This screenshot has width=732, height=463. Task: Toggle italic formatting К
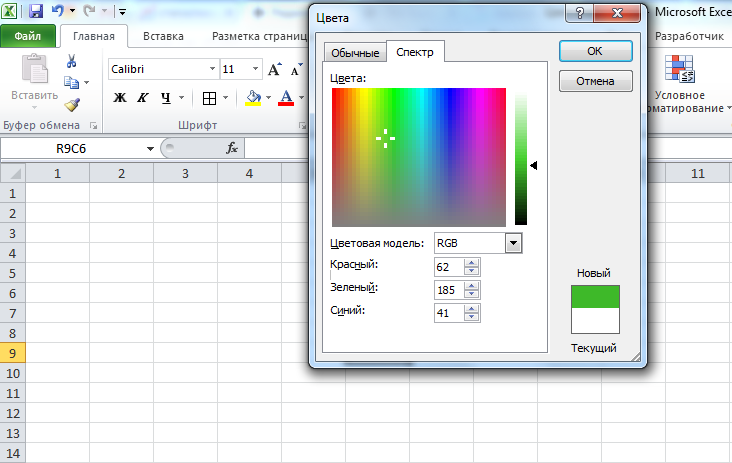[142, 98]
